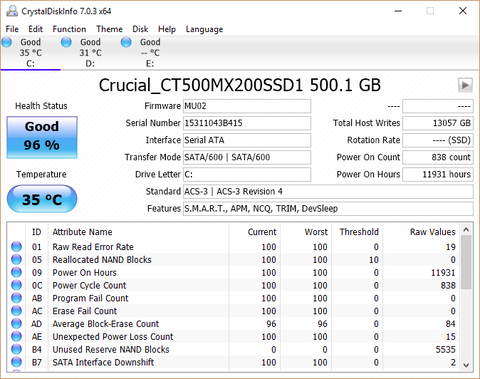Screen dimensions: 480x379
Task: Click the Power On Hours value field
Action: coord(438,174)
